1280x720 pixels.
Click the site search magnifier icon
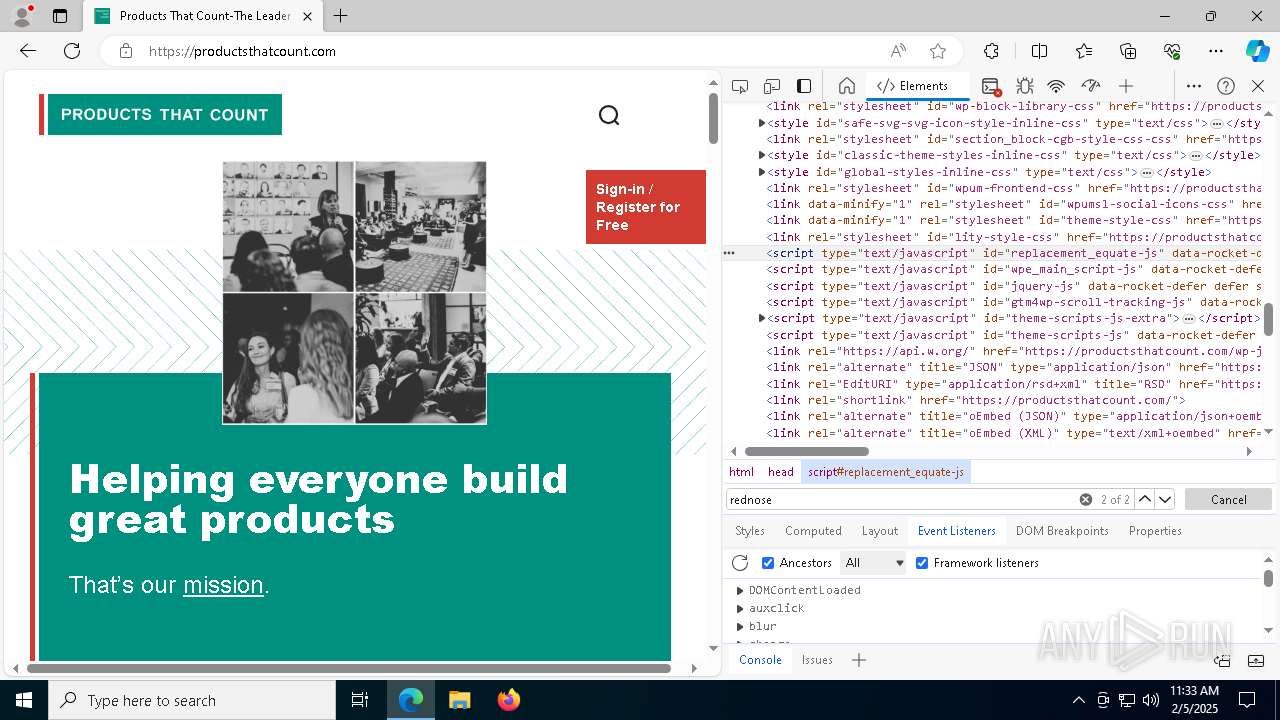click(609, 116)
